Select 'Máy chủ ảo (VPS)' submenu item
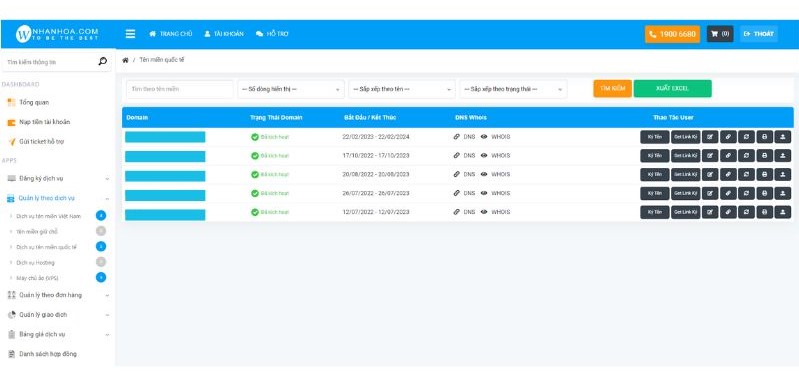The height and width of the screenshot is (371, 799). coord(37,278)
